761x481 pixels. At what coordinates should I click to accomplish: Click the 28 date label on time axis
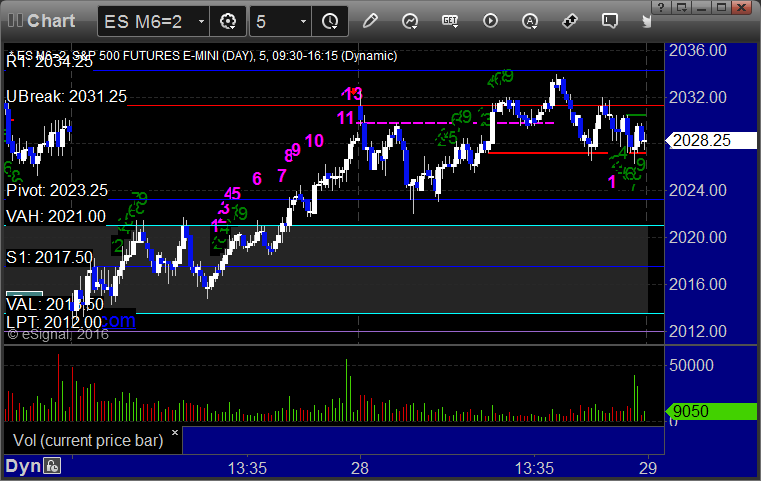click(x=360, y=468)
